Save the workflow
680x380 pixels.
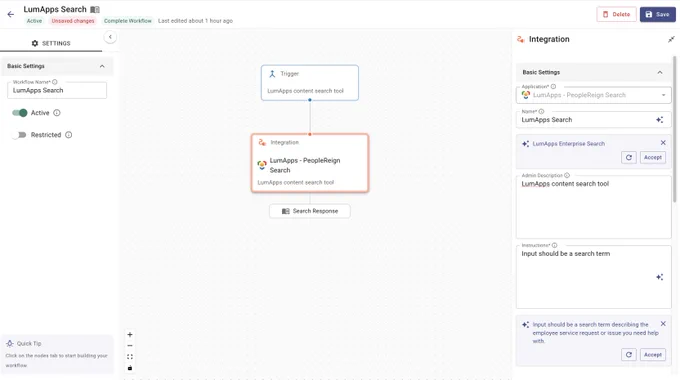(x=657, y=14)
